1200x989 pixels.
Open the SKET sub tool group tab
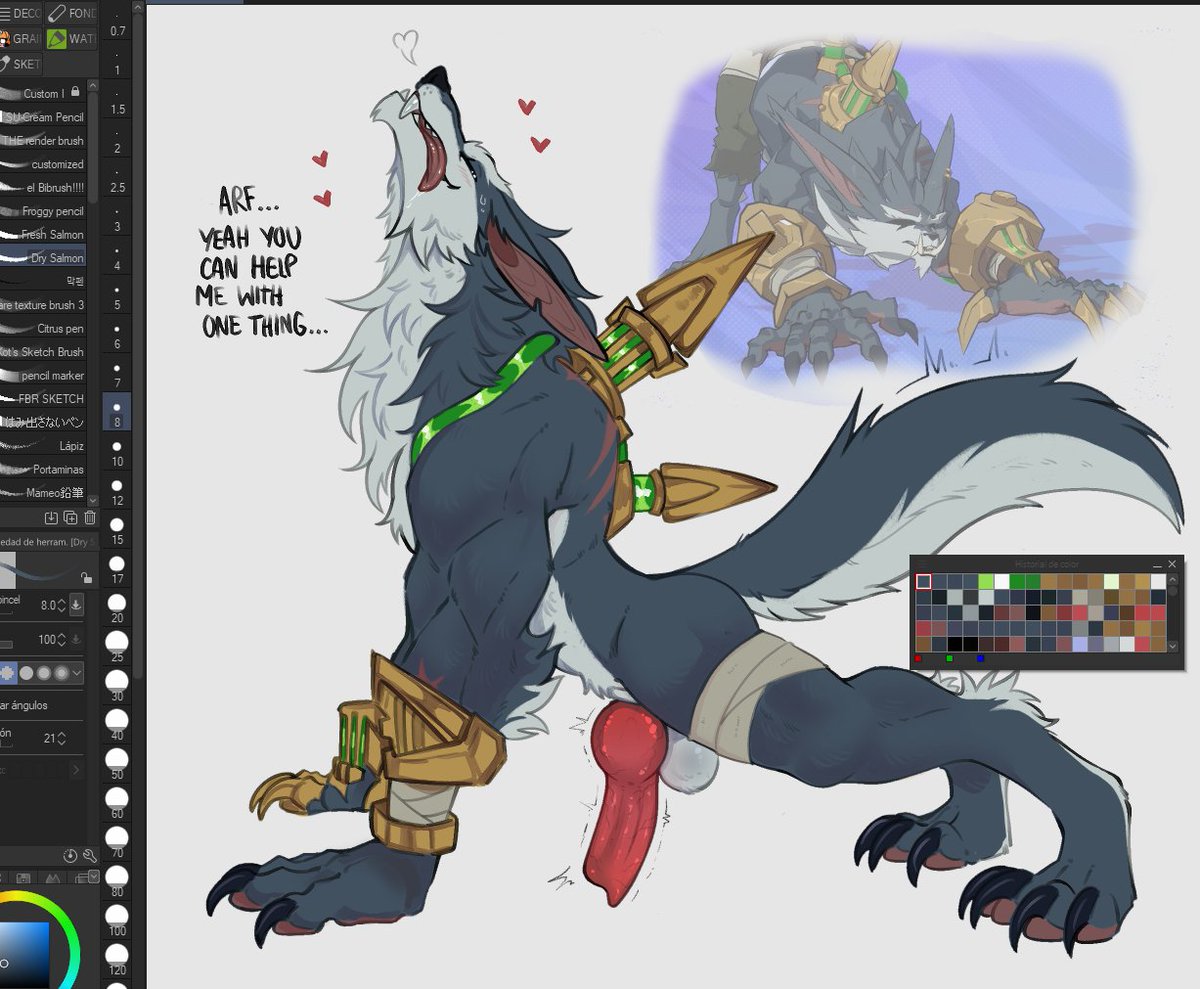pyautogui.click(x=21, y=64)
